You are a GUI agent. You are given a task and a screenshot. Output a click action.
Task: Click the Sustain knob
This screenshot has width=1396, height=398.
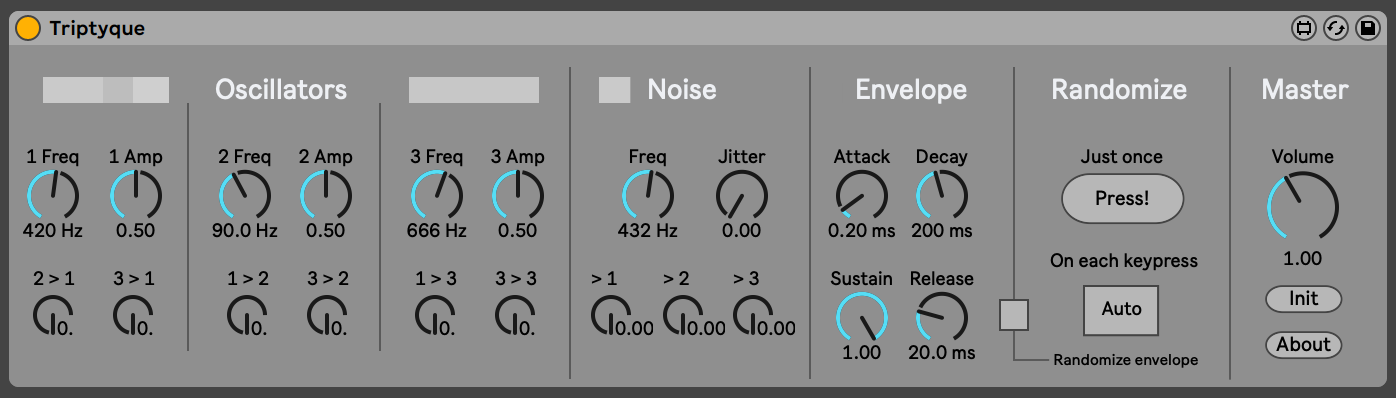click(861, 316)
